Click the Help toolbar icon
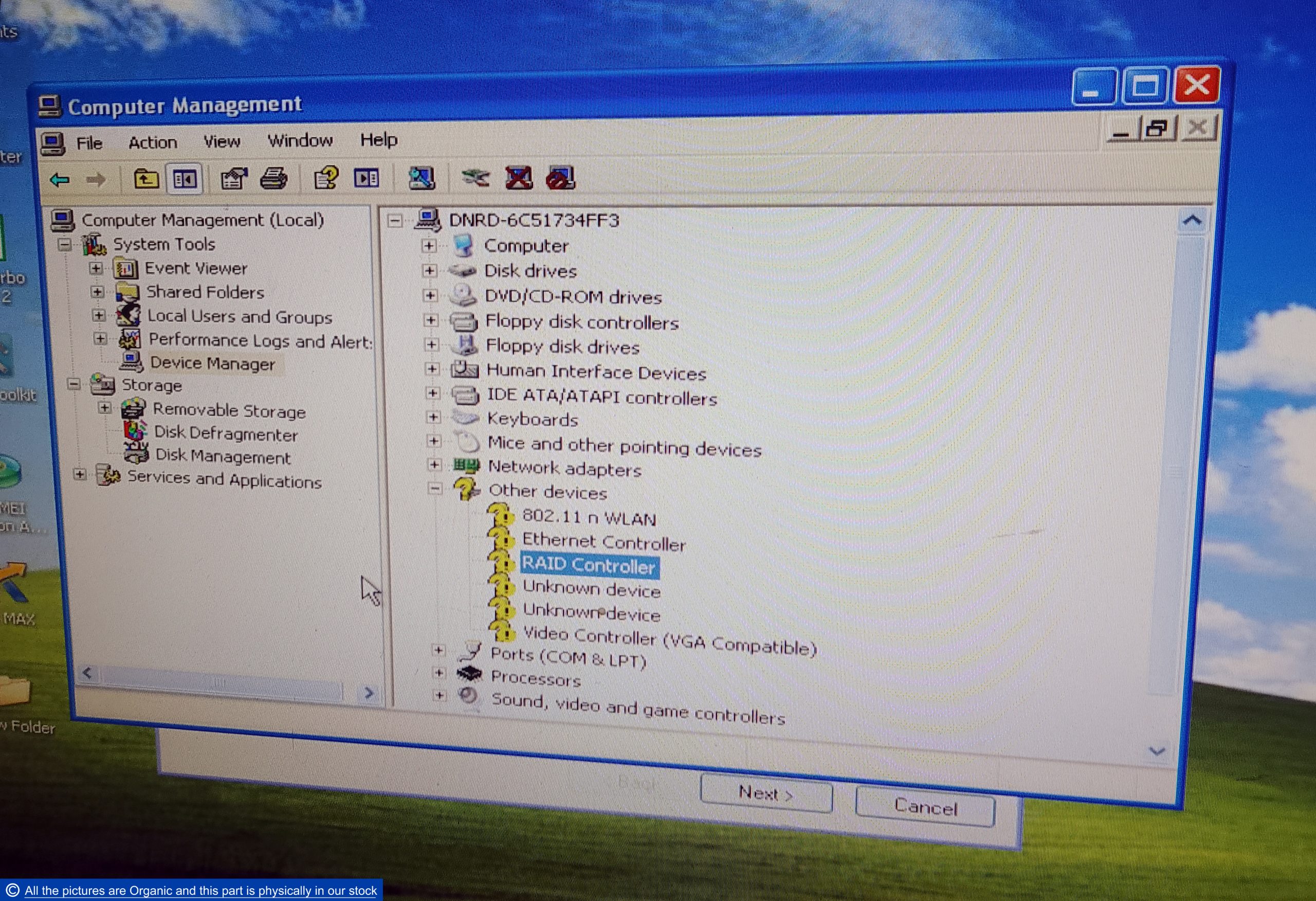This screenshot has height=901, width=1316. click(326, 178)
